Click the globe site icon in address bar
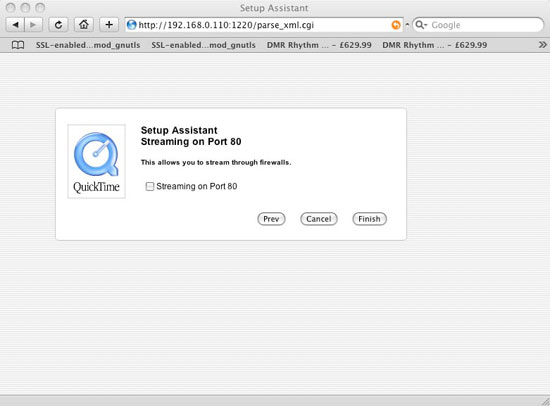The height and width of the screenshot is (406, 550). [x=132, y=25]
